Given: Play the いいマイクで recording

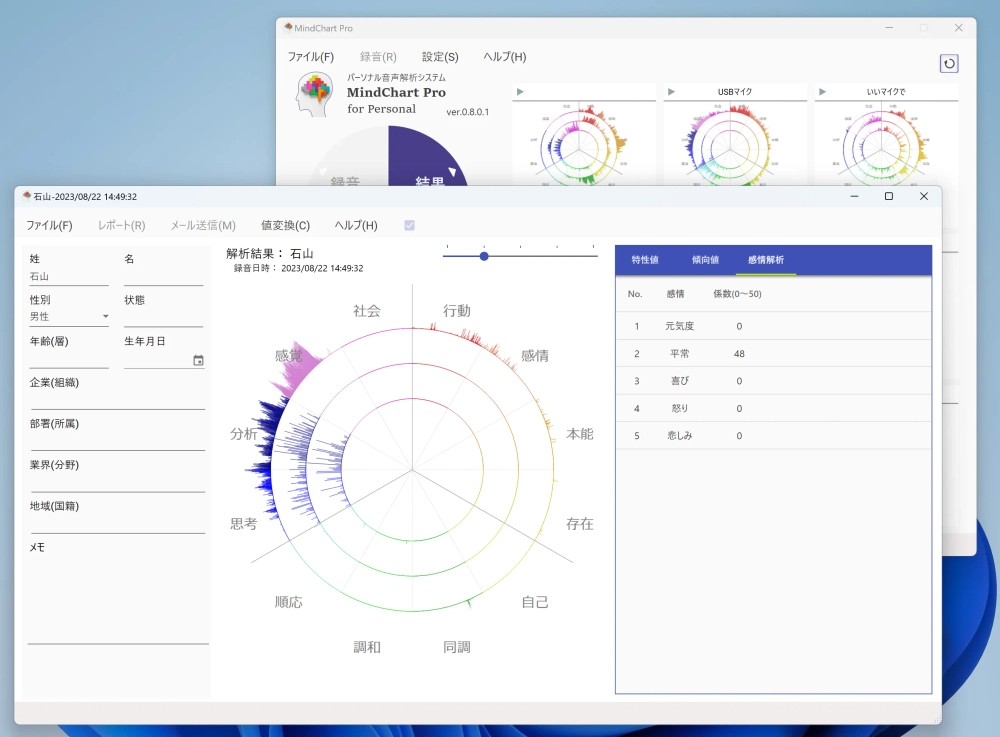Looking at the screenshot, I should coord(822,92).
